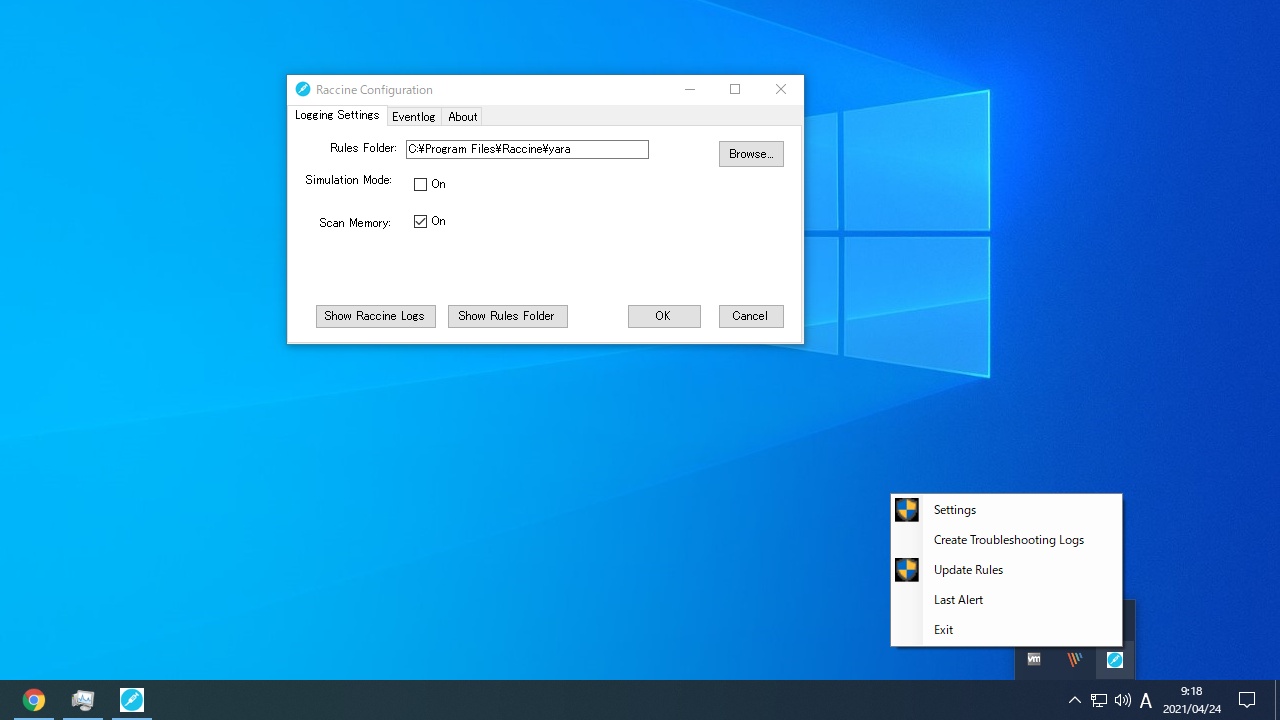1280x720 pixels.
Task: Open Last Alert from the tray menu
Action: [1006, 600]
